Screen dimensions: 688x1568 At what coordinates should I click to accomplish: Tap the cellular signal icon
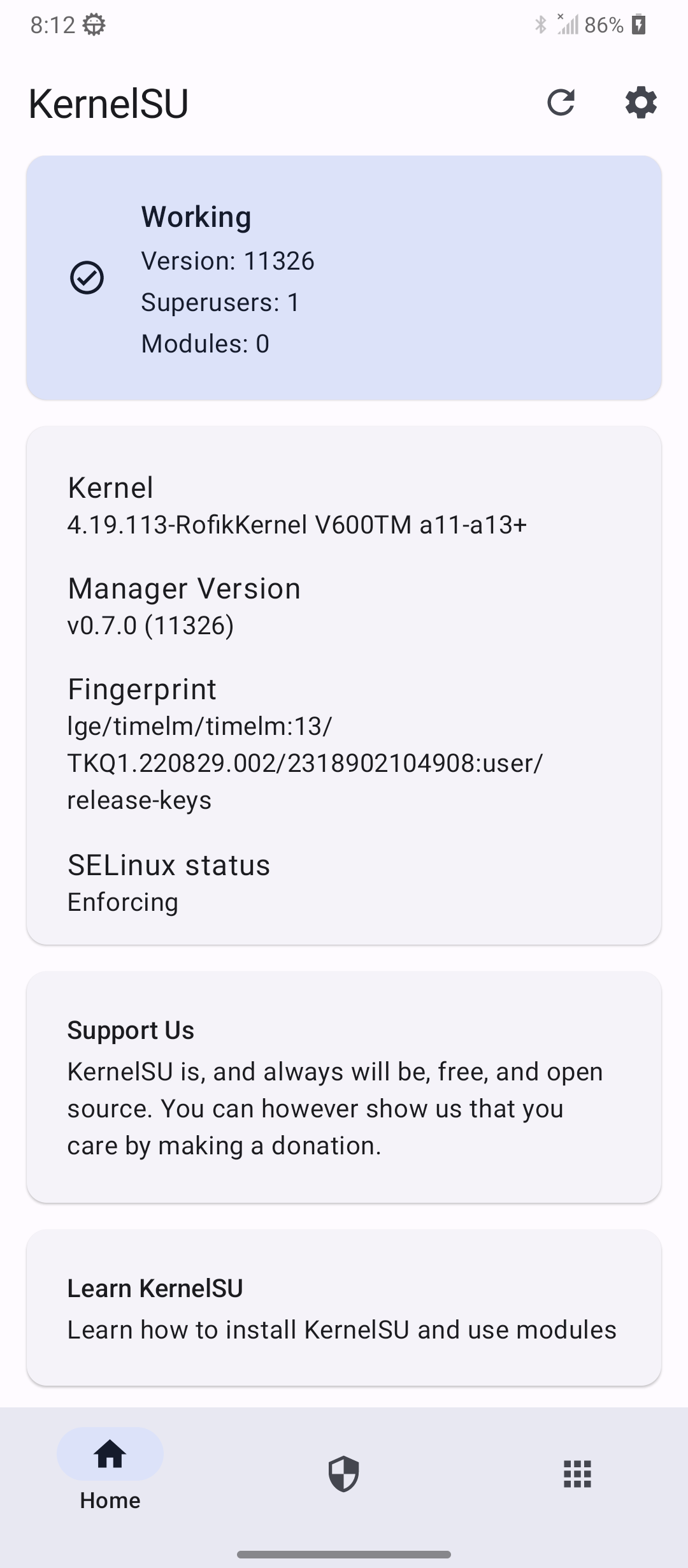[x=569, y=24]
